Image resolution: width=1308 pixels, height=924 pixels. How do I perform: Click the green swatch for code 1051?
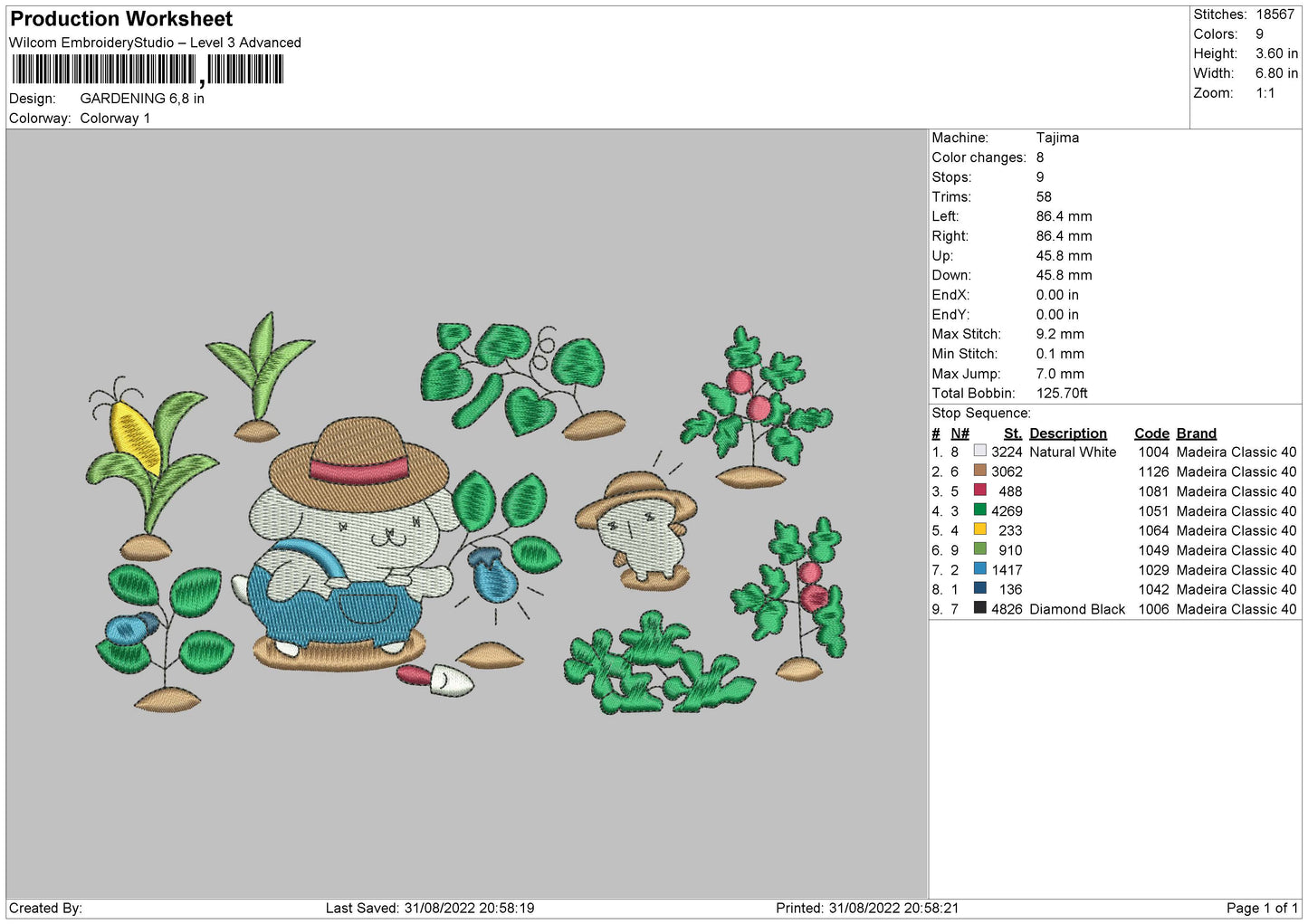(979, 510)
